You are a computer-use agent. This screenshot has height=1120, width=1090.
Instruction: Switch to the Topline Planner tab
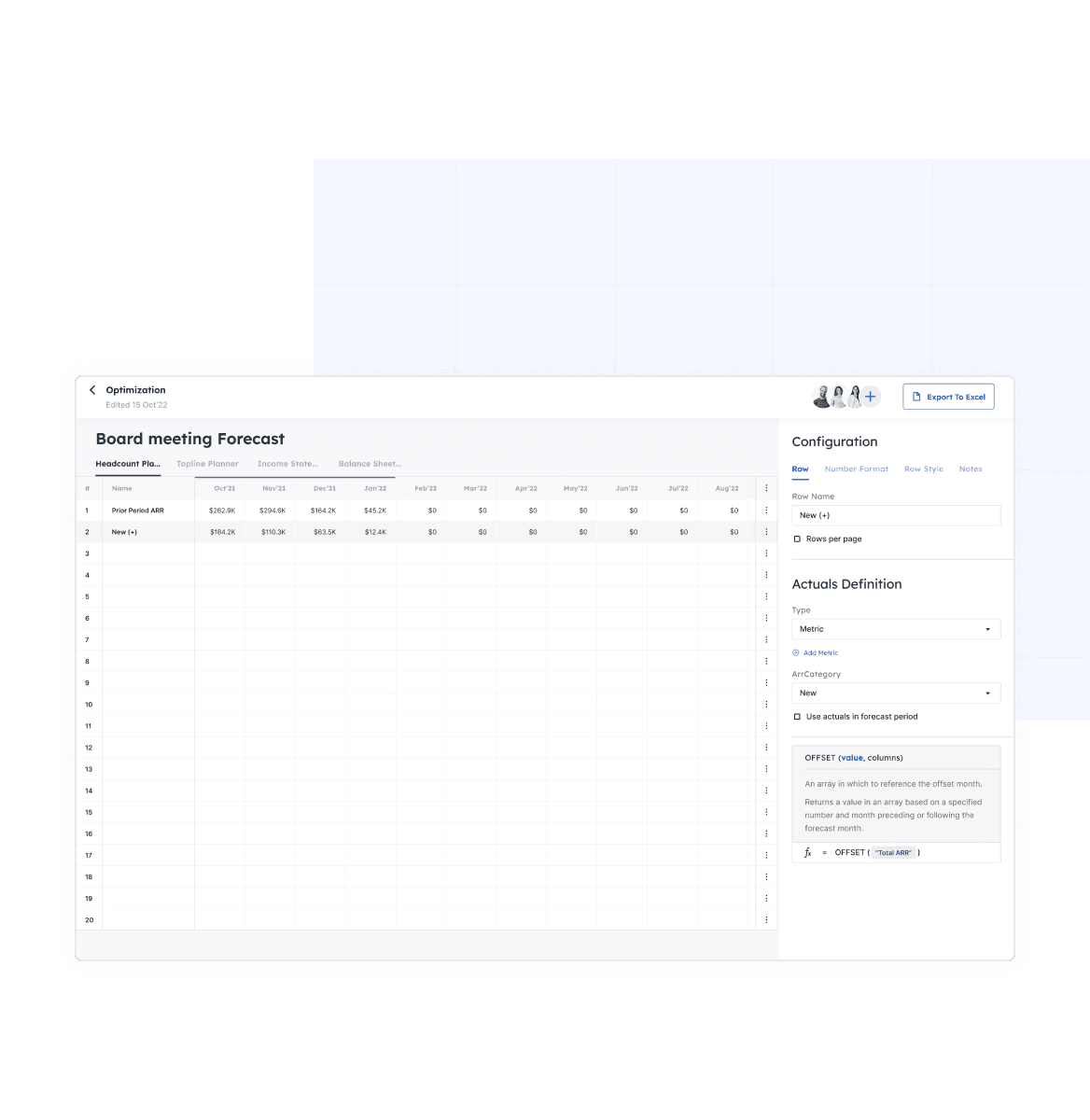pos(207,464)
